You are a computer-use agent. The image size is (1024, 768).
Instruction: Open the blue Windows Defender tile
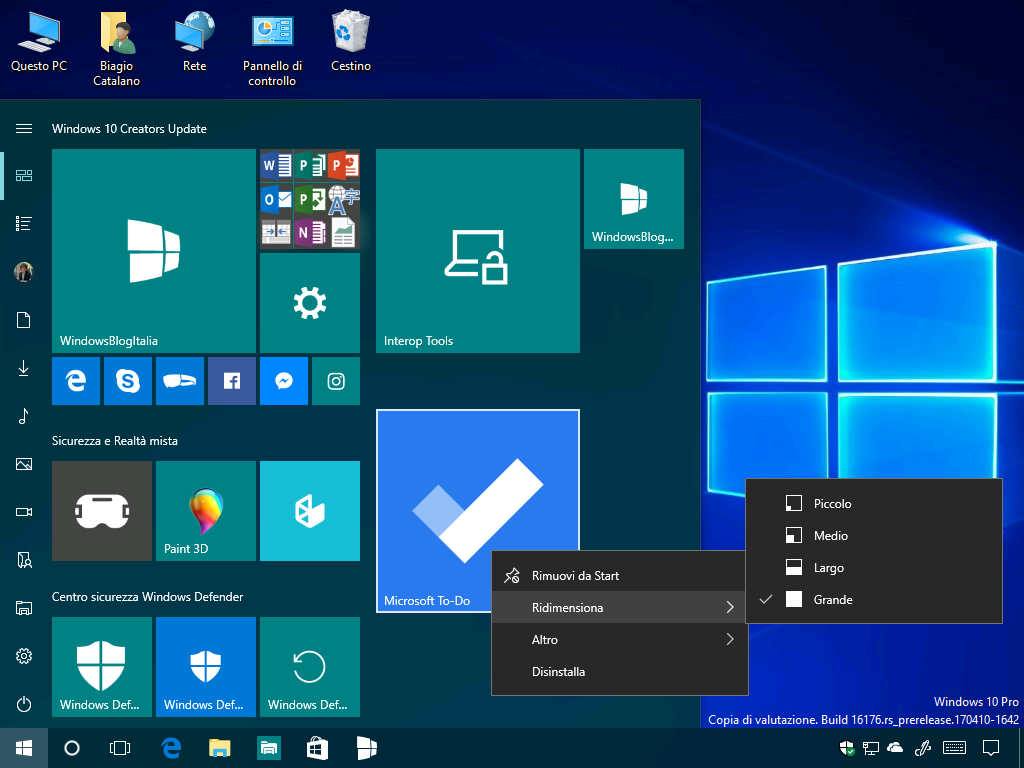(x=206, y=667)
